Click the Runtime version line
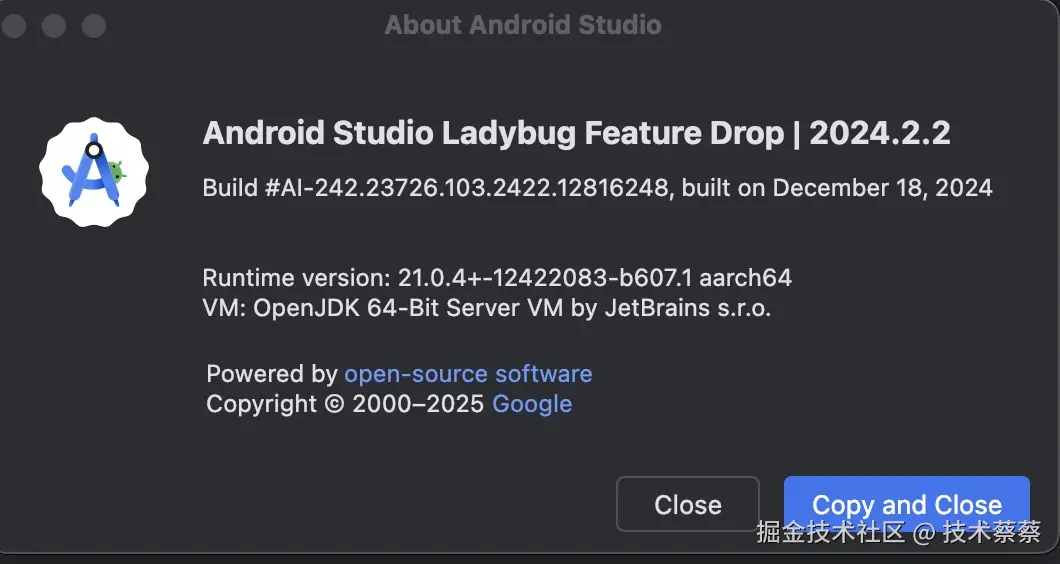Screen dimensions: 1060x564 pyautogui.click(x=497, y=278)
